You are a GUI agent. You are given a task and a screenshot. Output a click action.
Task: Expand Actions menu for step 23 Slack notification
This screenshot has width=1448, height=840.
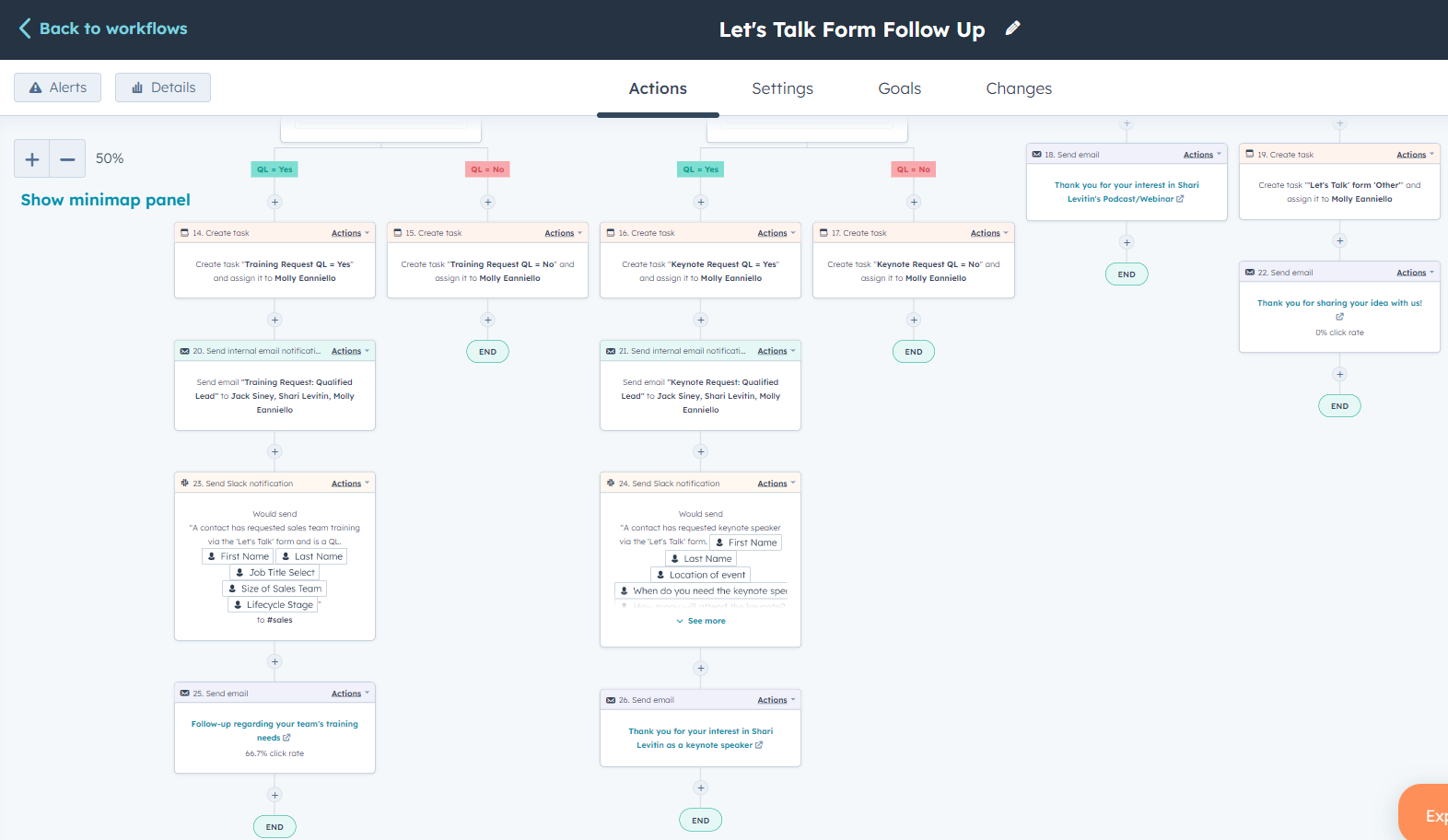[350, 484]
